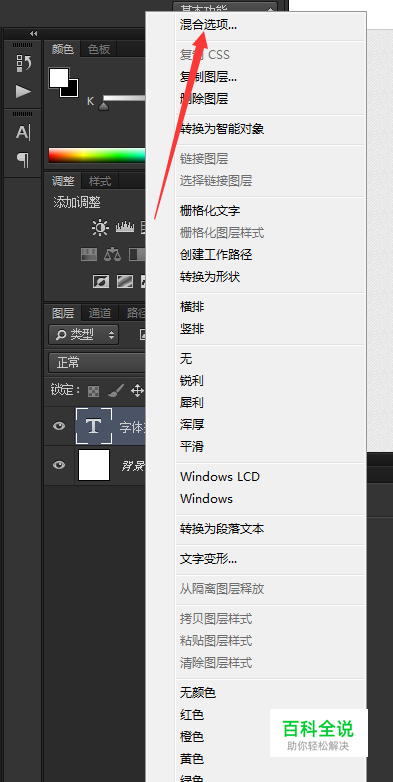This screenshot has height=782, width=393.
Task: Switch to the 图层 tab
Action: tap(63, 313)
